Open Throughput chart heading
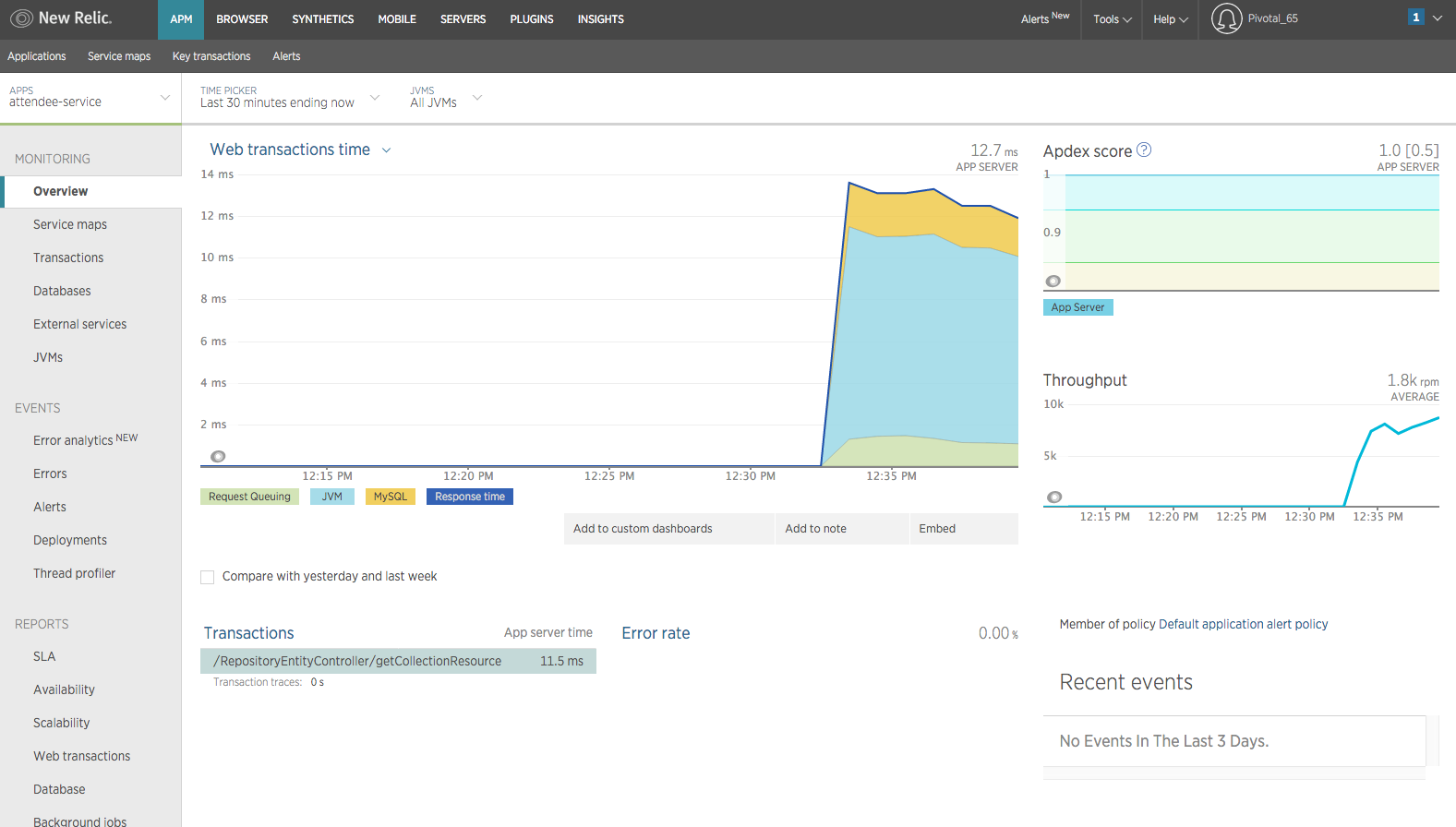Screen dimensions: 1456x827 pos(1085,380)
